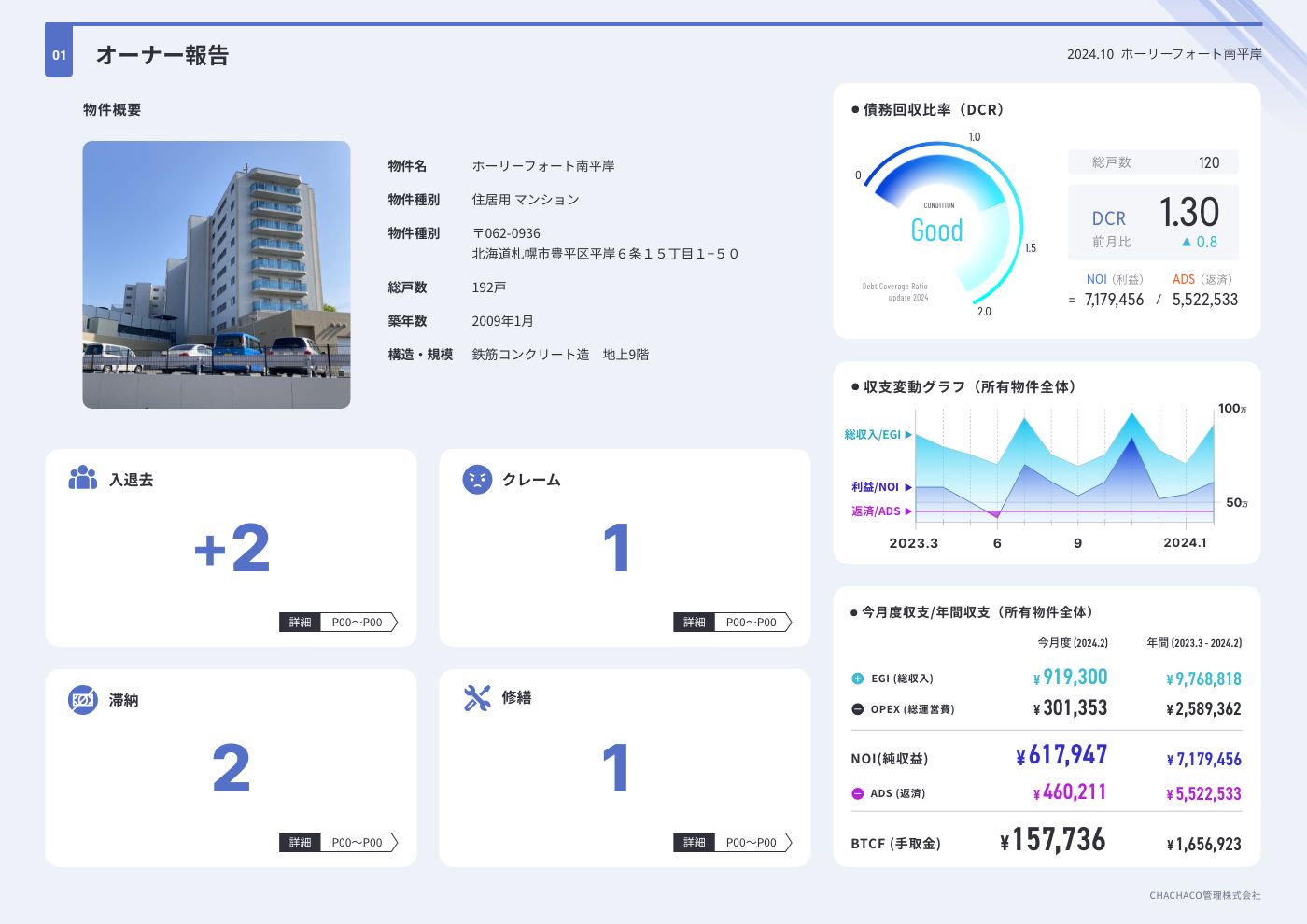The height and width of the screenshot is (924, 1307).
Task: Click the Good DCR gauge dial
Action: point(938,224)
